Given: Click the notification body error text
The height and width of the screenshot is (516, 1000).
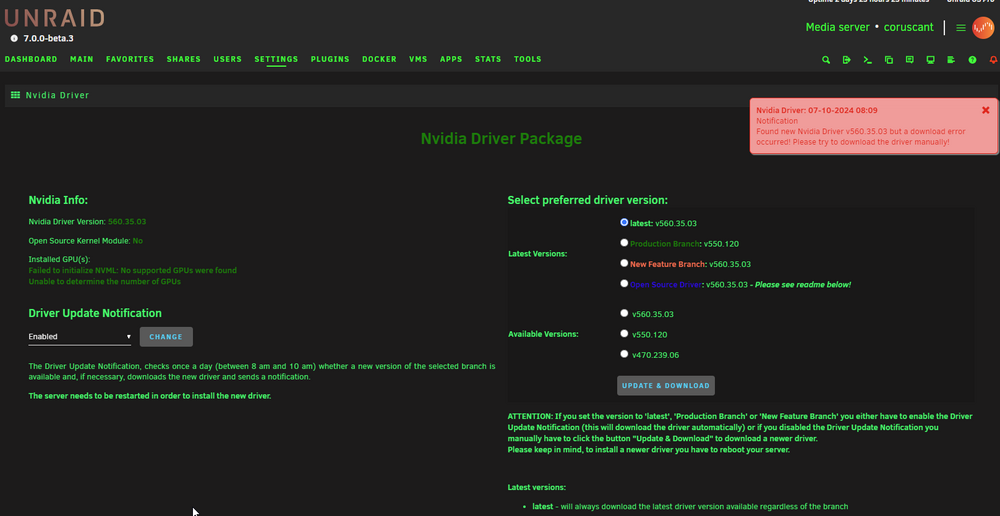Looking at the screenshot, I should [861, 136].
